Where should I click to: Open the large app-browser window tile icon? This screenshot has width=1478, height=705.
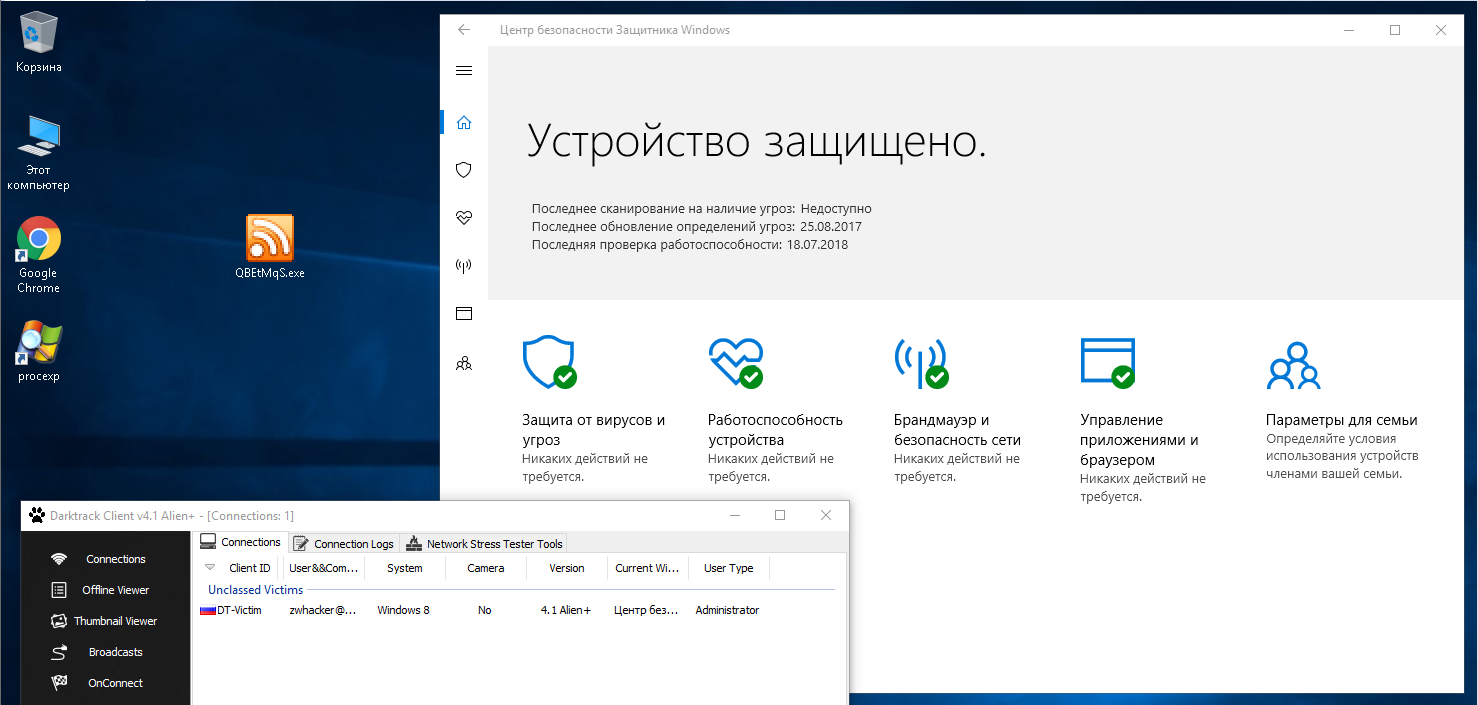tap(1108, 362)
